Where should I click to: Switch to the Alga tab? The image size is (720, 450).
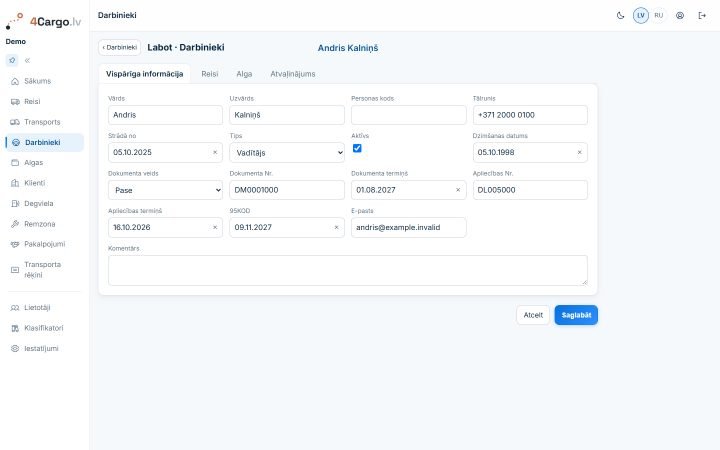pos(244,74)
